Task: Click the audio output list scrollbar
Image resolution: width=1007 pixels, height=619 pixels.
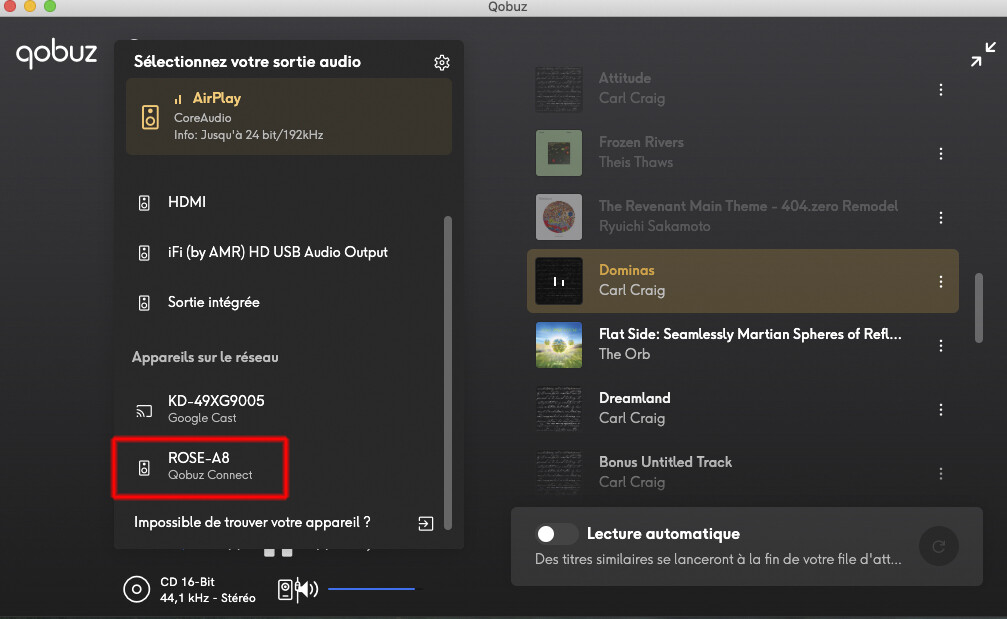Action: (448, 372)
